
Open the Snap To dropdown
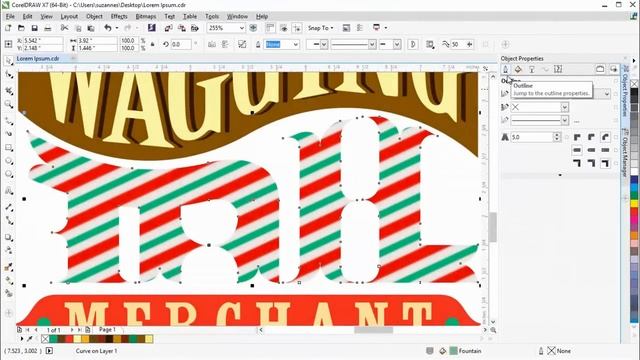[320, 28]
